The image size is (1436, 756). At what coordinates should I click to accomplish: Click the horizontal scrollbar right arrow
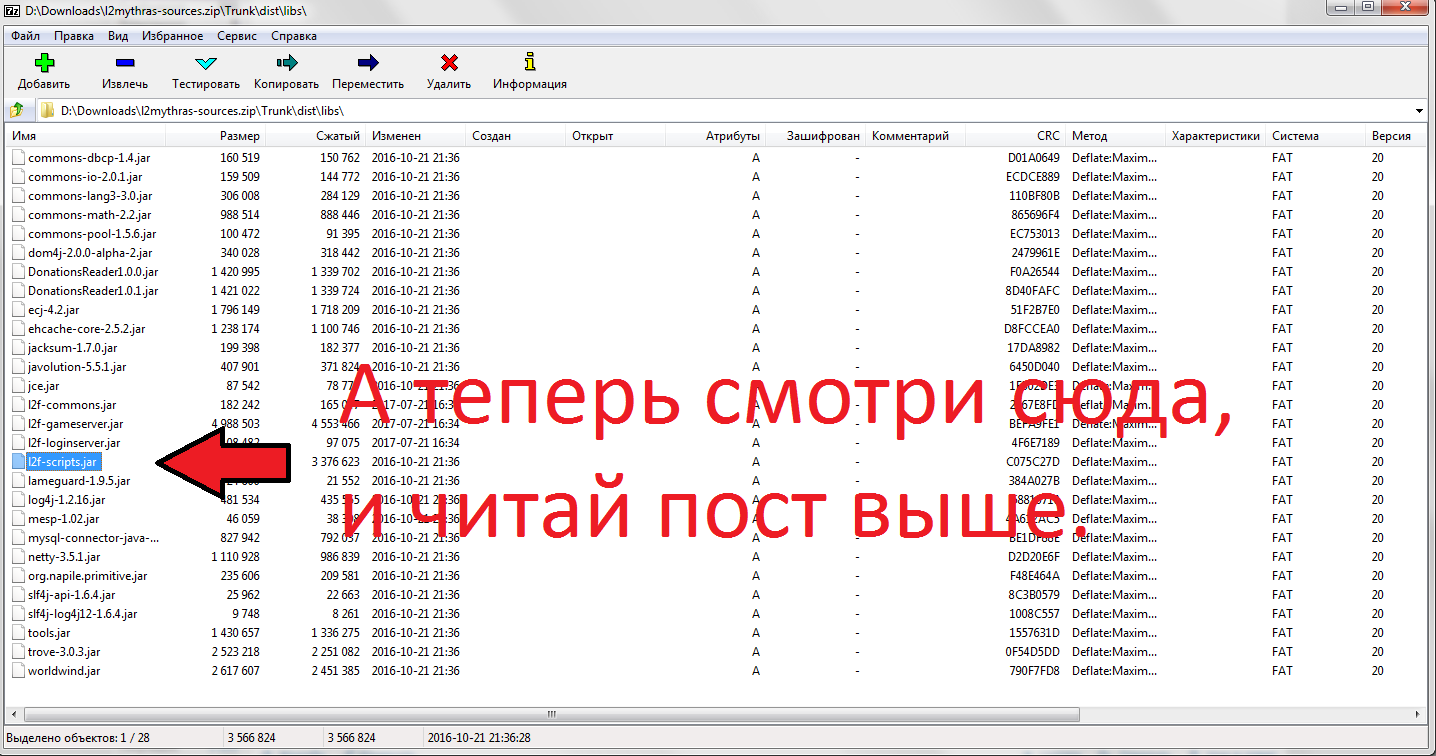tap(1420, 715)
